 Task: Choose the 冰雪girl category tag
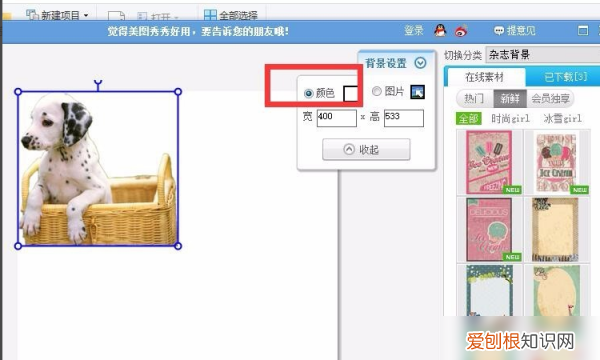[x=562, y=119]
